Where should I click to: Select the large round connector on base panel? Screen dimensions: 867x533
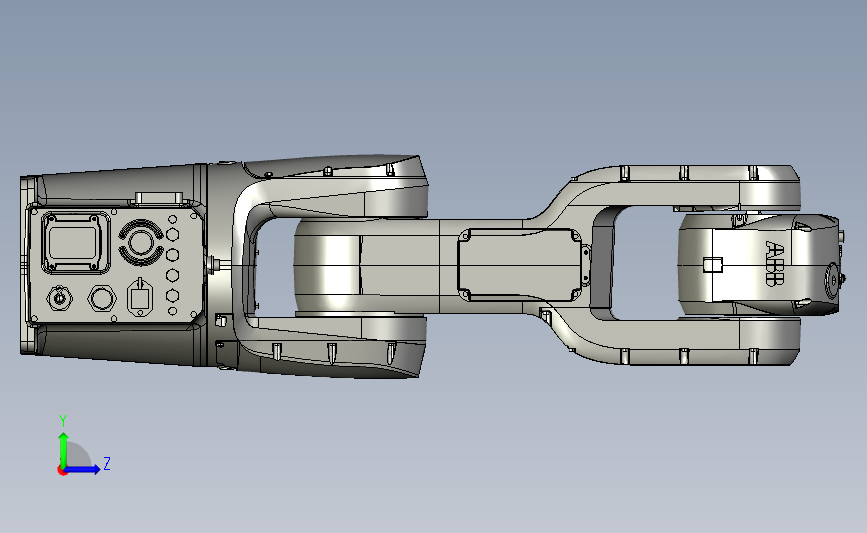pos(140,242)
